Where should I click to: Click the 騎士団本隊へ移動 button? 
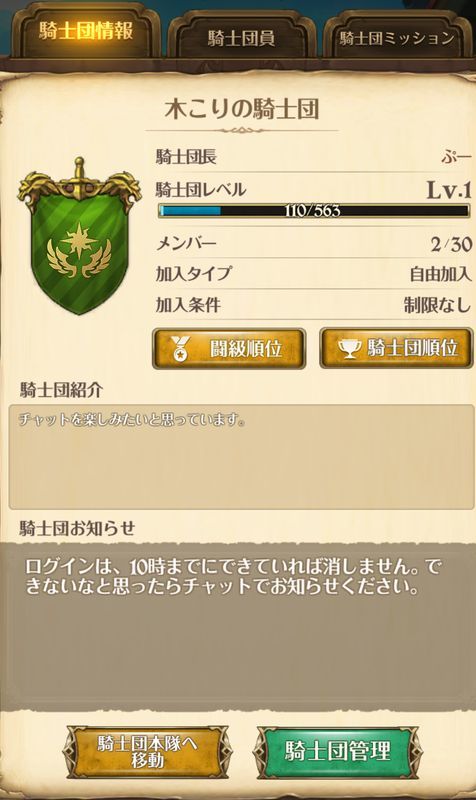pos(147,752)
